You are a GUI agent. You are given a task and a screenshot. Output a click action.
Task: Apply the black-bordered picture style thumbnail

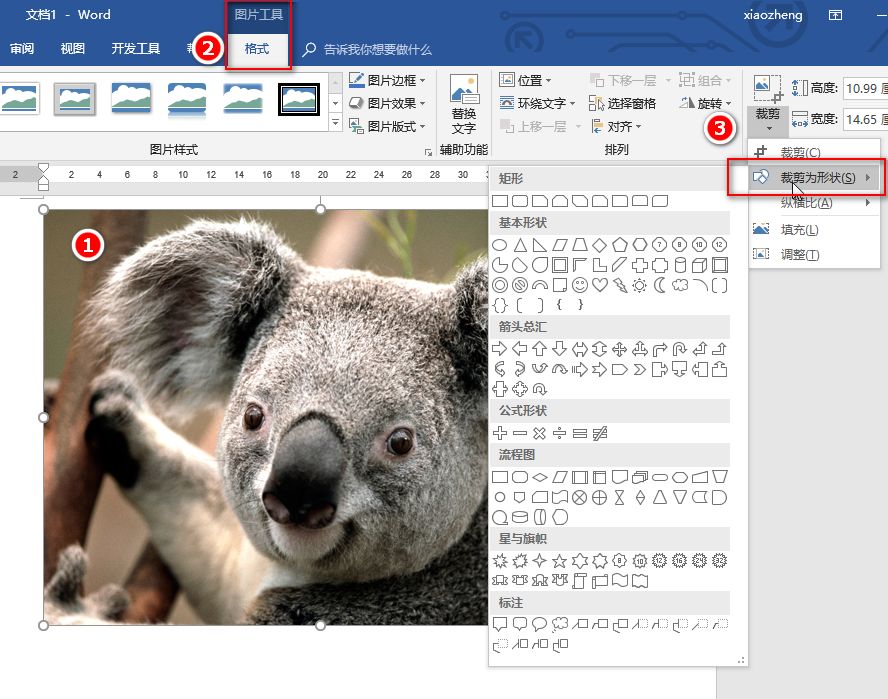(298, 98)
